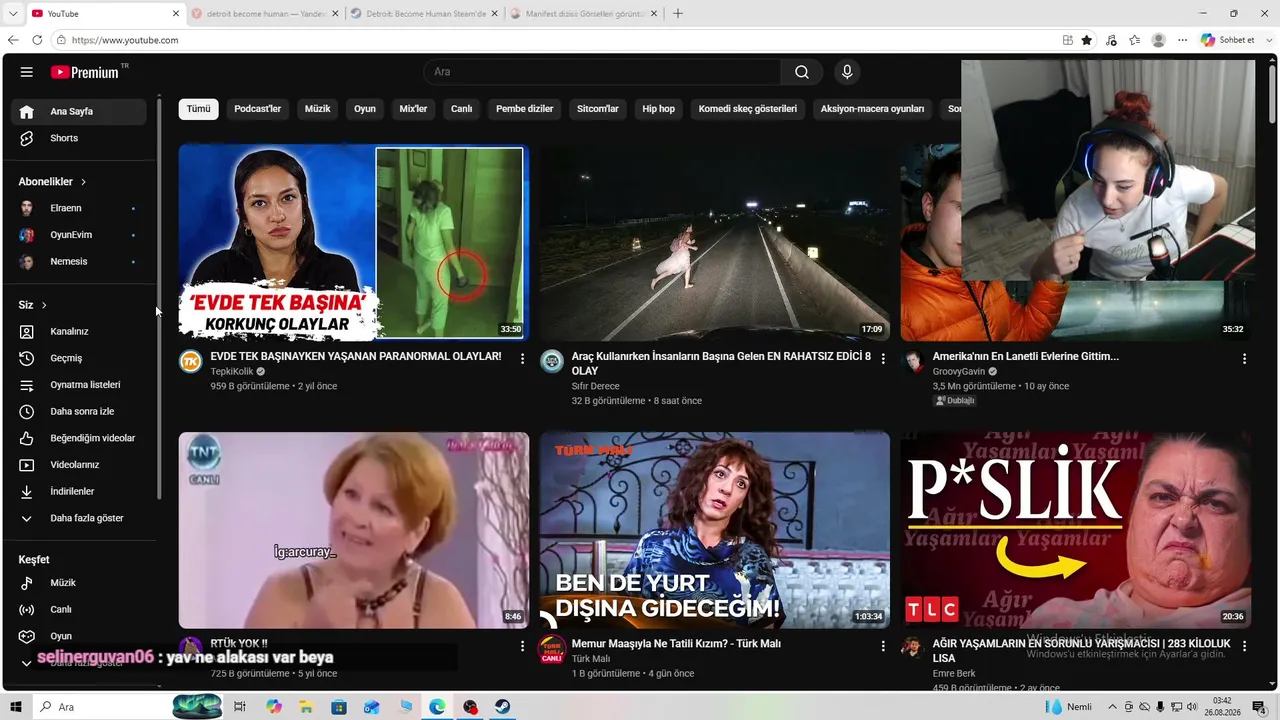Open the YouTube hamburger guide menu
The image size is (1280, 720).
27,72
